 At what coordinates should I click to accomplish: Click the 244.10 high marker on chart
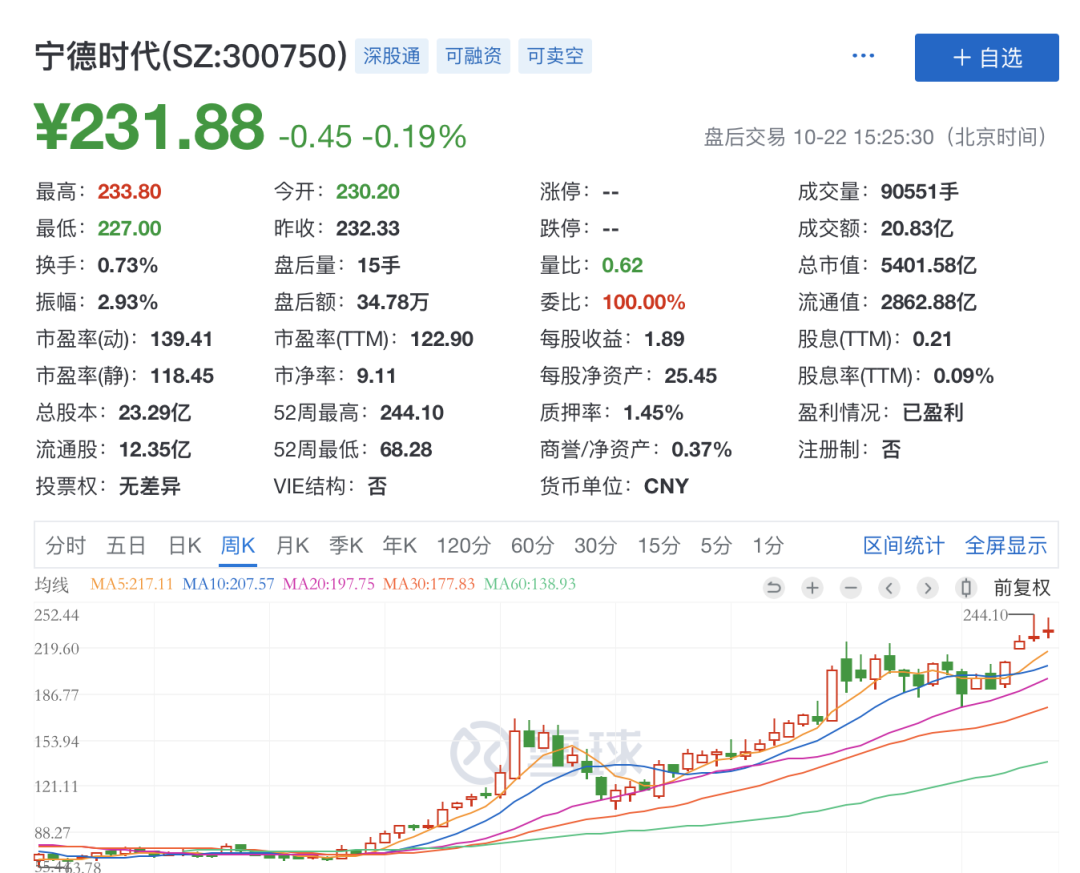tap(986, 615)
